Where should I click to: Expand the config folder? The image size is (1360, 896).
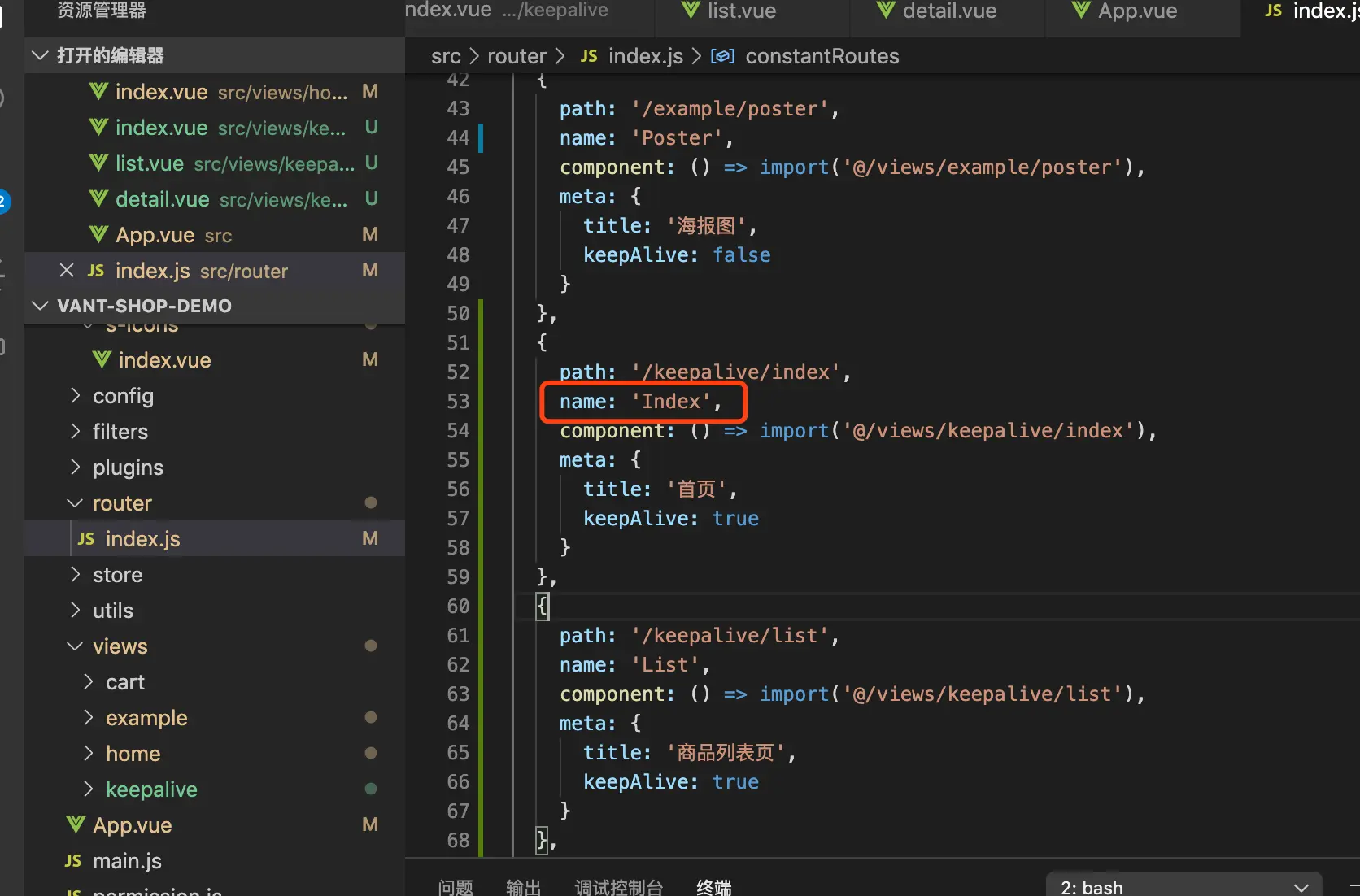76,395
